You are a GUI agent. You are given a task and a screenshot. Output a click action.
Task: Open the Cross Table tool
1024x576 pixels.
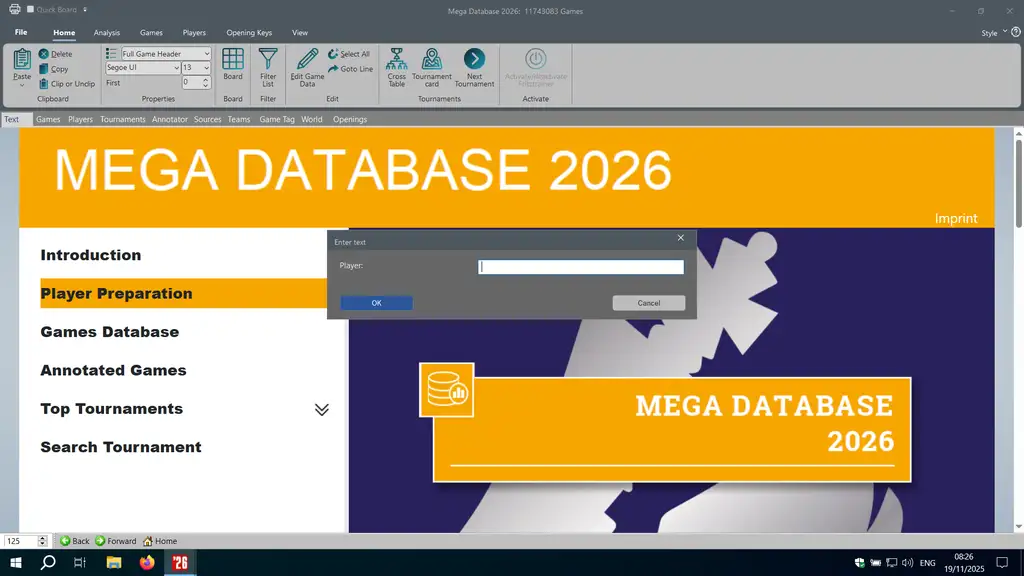point(397,60)
